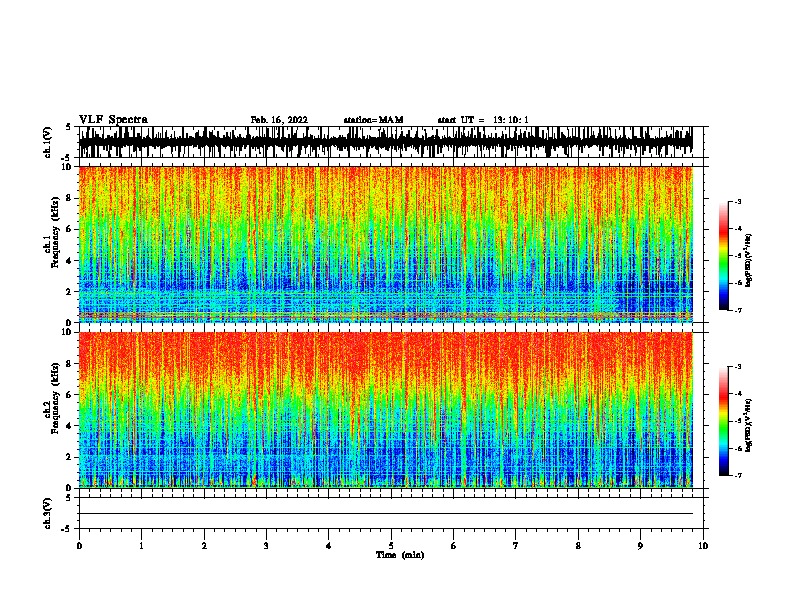Click the time axis tick label '10'
The height and width of the screenshot is (612, 792).
point(703,545)
